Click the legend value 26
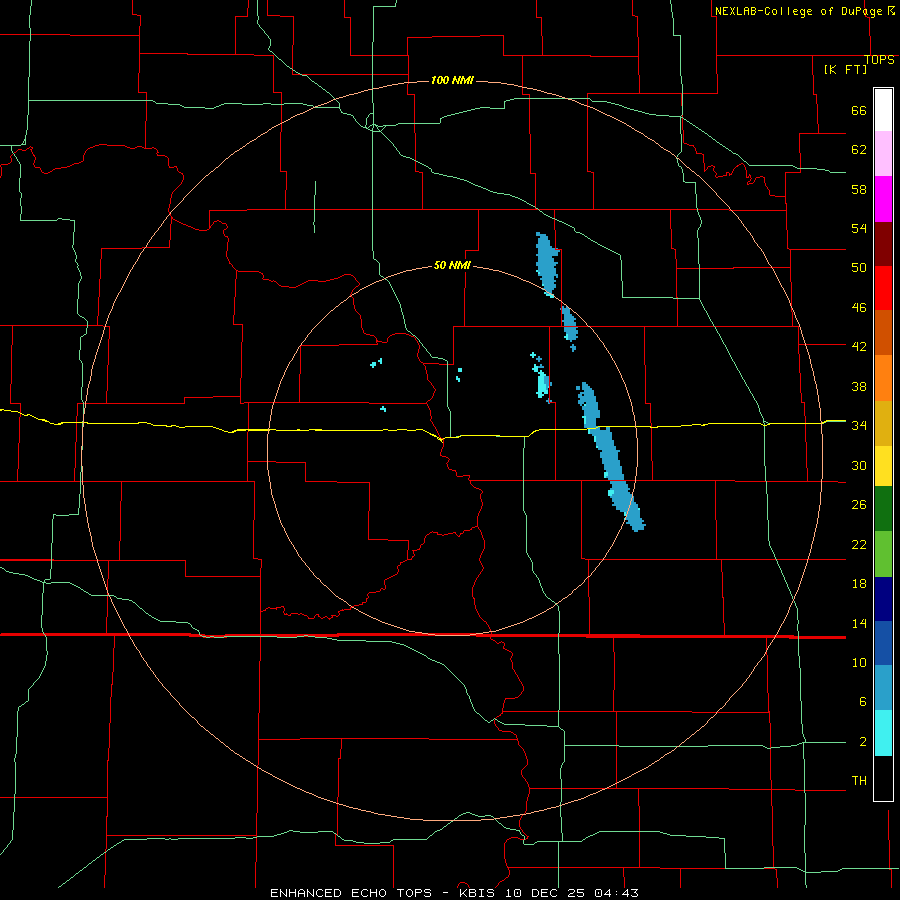Viewport: 900px width, 900px height. [859, 505]
